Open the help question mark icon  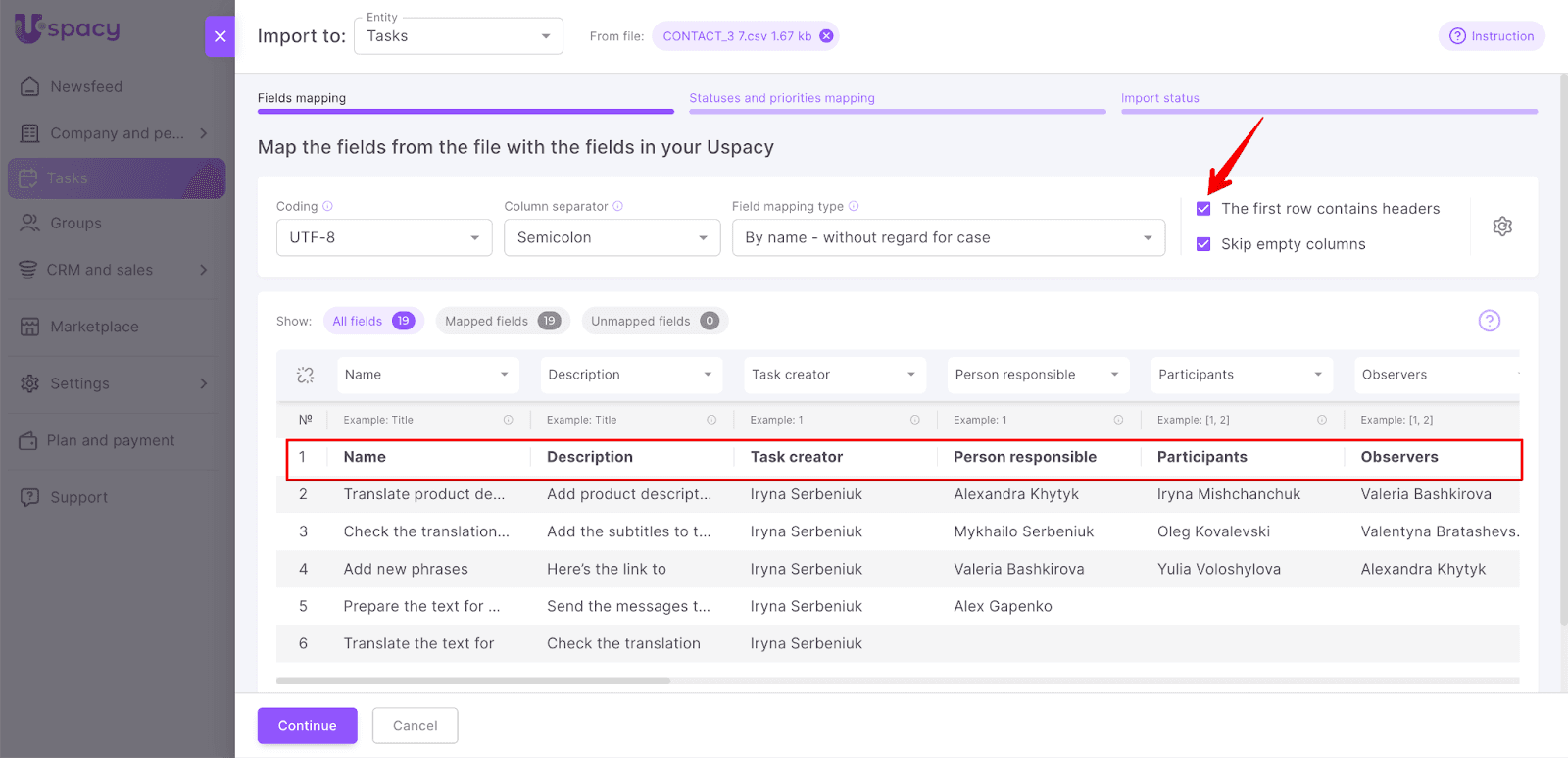1489,321
